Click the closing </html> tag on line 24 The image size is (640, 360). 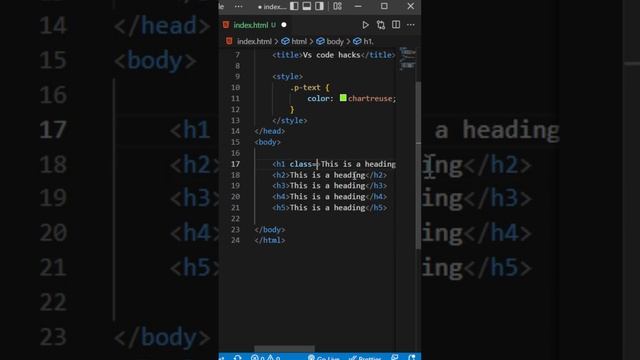coord(269,240)
